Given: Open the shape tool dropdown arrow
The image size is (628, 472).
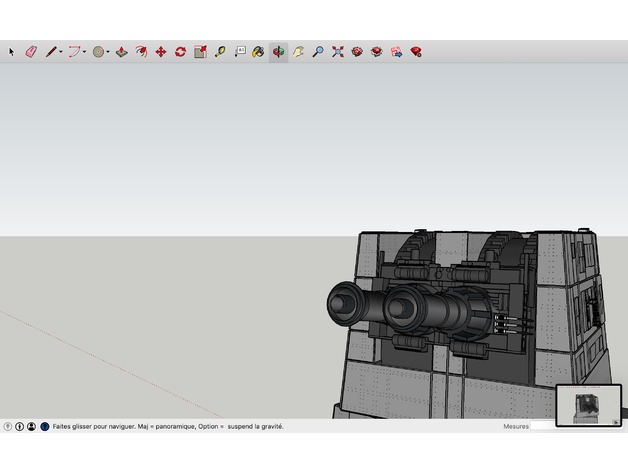Looking at the screenshot, I should (x=108, y=52).
